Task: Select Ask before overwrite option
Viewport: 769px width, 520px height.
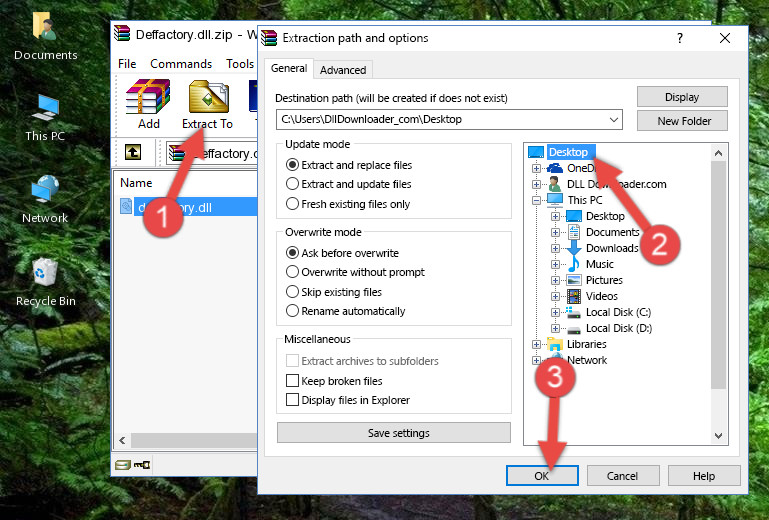Action: coord(292,253)
